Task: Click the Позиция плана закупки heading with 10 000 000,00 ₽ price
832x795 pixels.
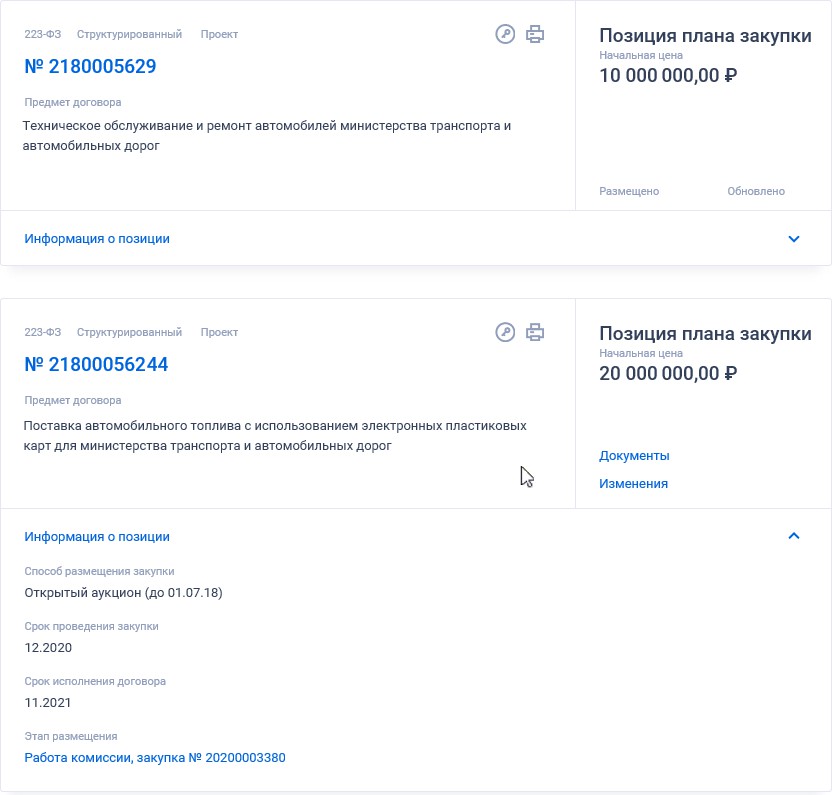Action: coord(705,36)
